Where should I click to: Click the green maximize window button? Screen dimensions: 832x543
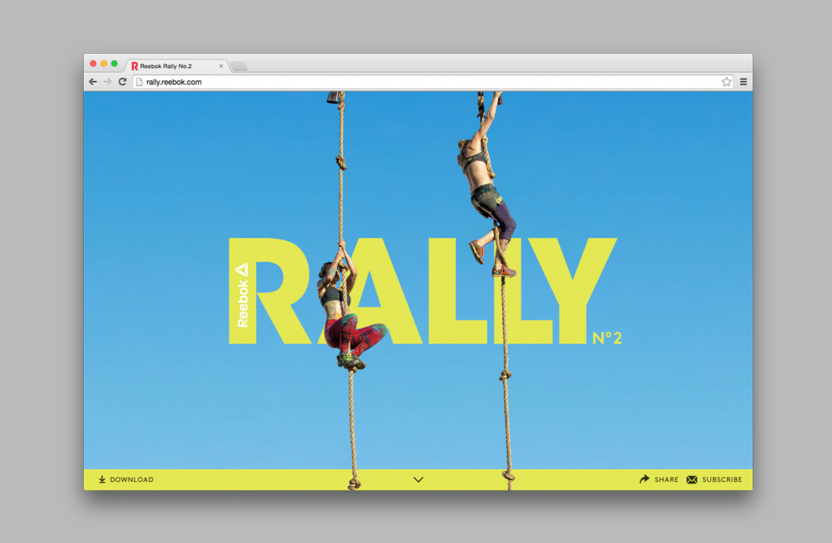tap(114, 64)
